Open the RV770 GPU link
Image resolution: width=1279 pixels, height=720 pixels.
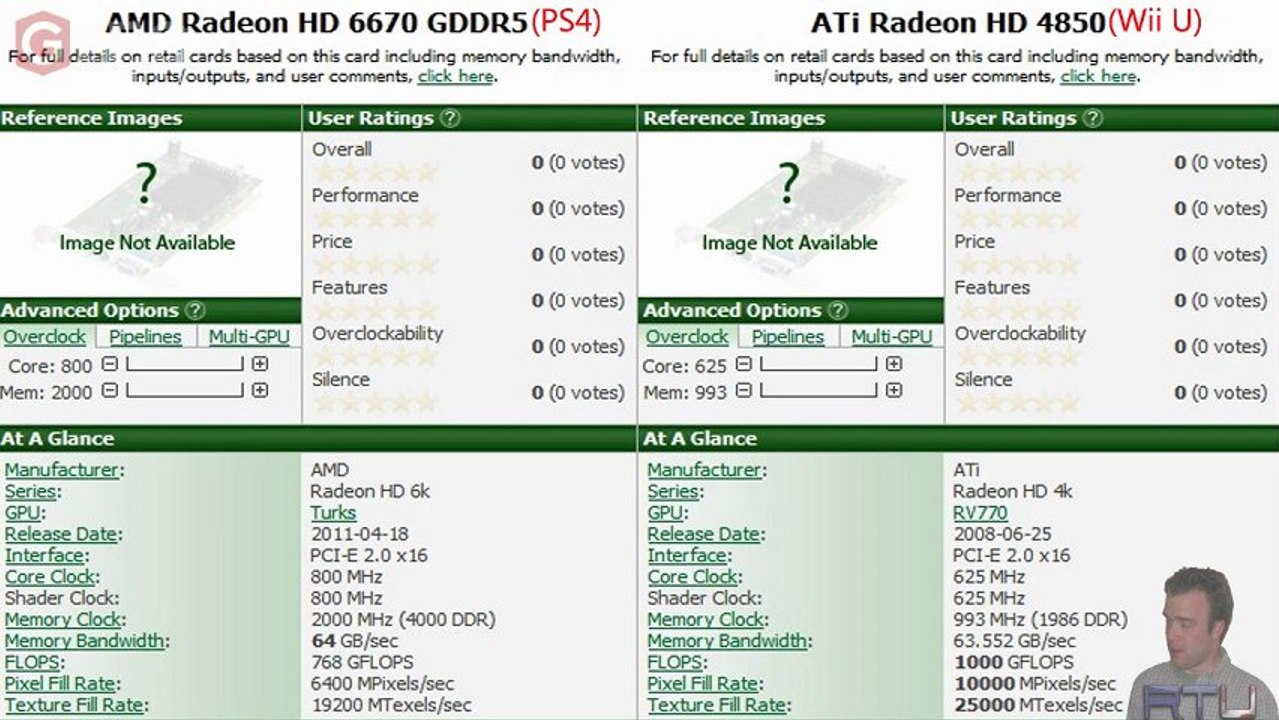980,513
